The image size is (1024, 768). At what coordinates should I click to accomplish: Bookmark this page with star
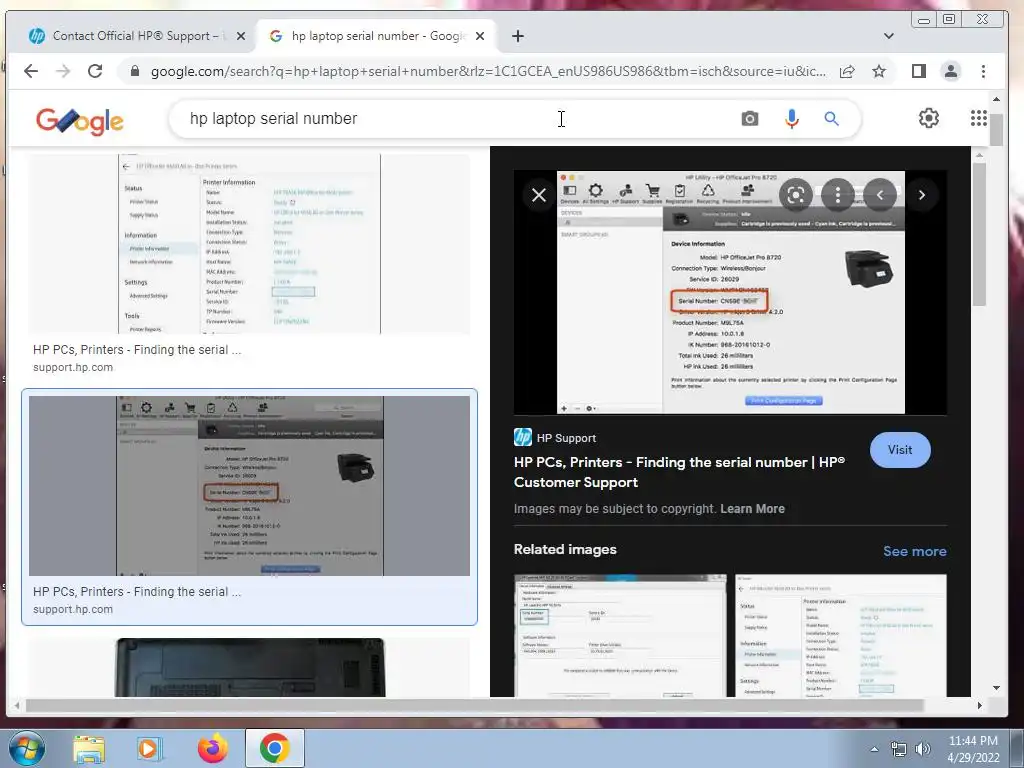click(x=879, y=71)
